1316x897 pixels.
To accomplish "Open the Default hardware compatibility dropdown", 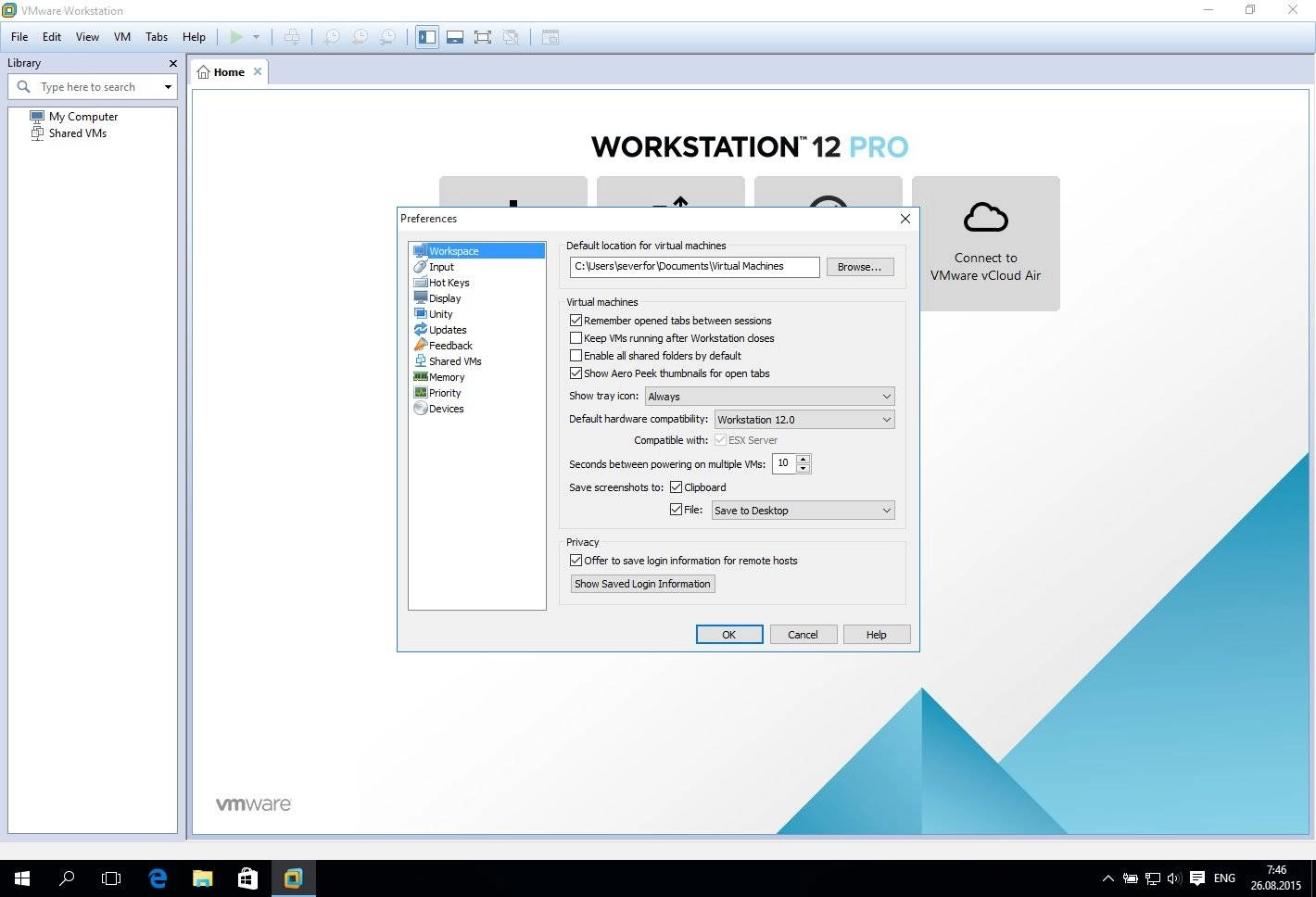I will coord(804,420).
